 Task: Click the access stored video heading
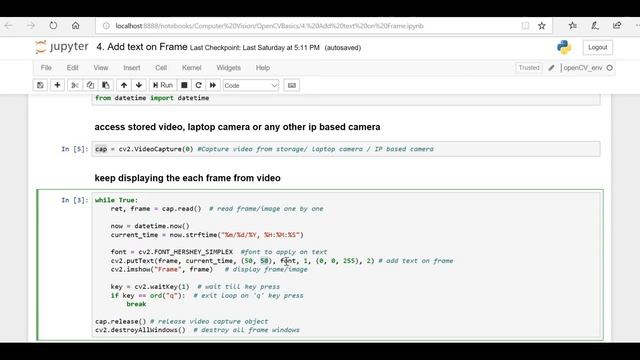point(238,127)
